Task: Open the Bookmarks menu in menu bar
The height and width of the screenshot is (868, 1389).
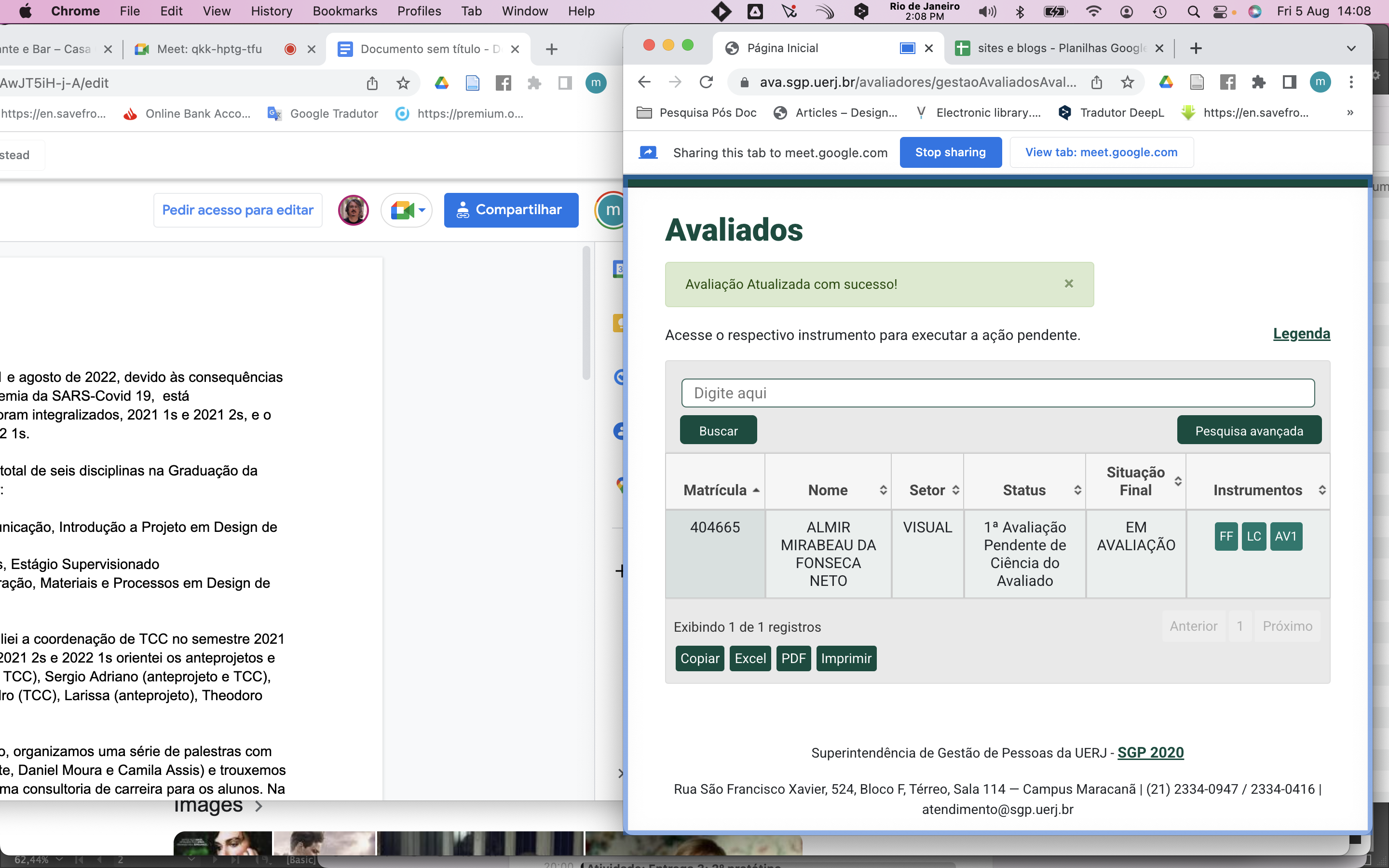Action: (344, 11)
